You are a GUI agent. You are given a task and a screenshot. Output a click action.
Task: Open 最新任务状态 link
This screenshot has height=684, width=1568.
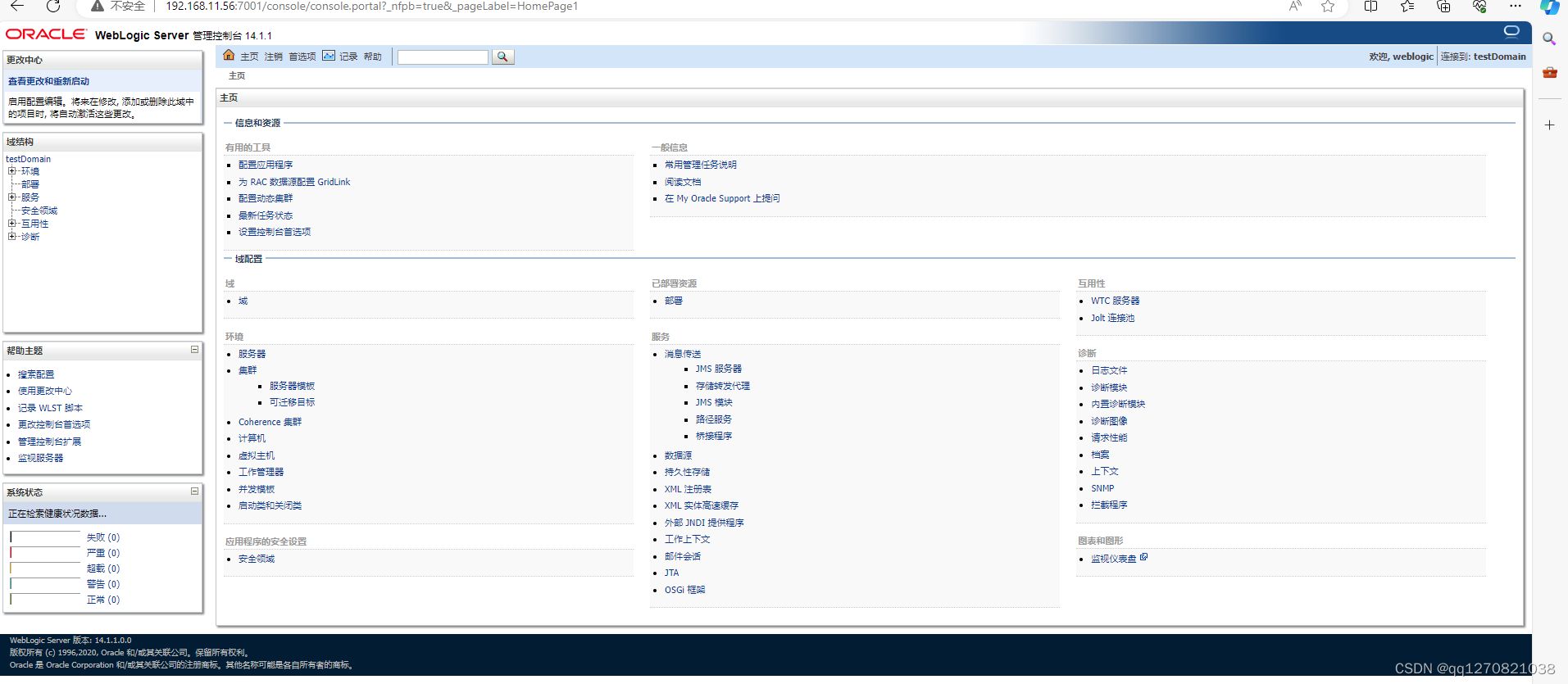tap(266, 215)
